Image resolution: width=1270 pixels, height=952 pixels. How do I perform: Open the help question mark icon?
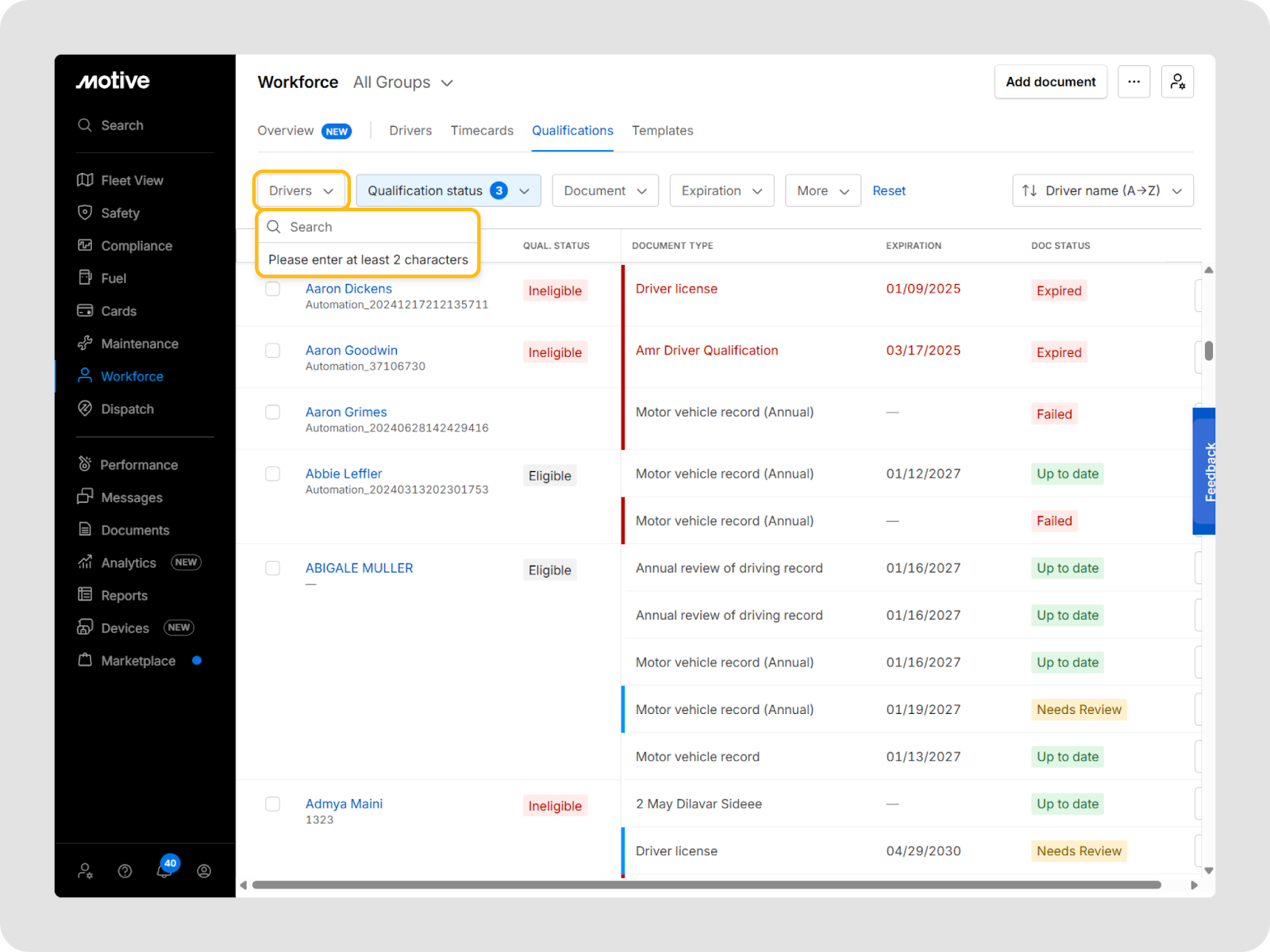point(125,871)
